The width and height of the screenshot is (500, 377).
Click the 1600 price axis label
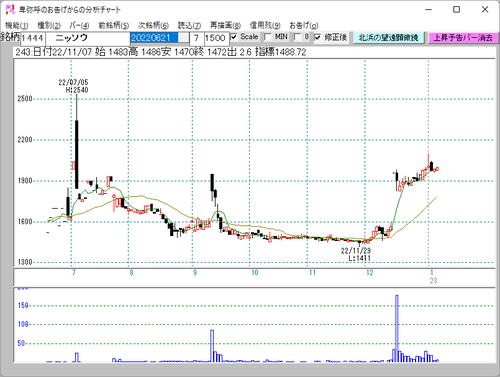click(x=25, y=222)
